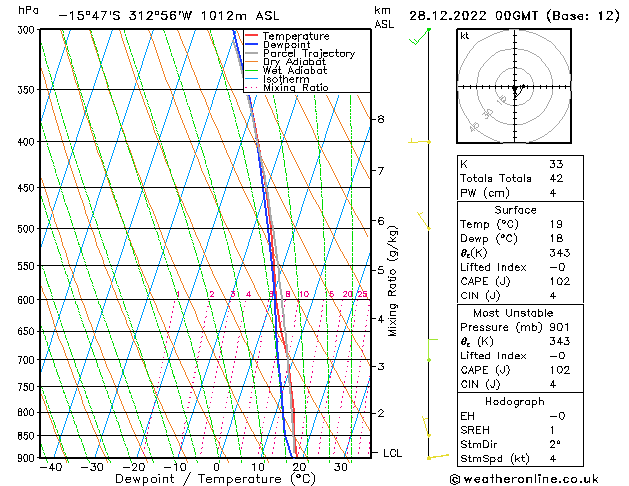
Task: Click mixing ratio line label 10
Action: [x=304, y=294]
